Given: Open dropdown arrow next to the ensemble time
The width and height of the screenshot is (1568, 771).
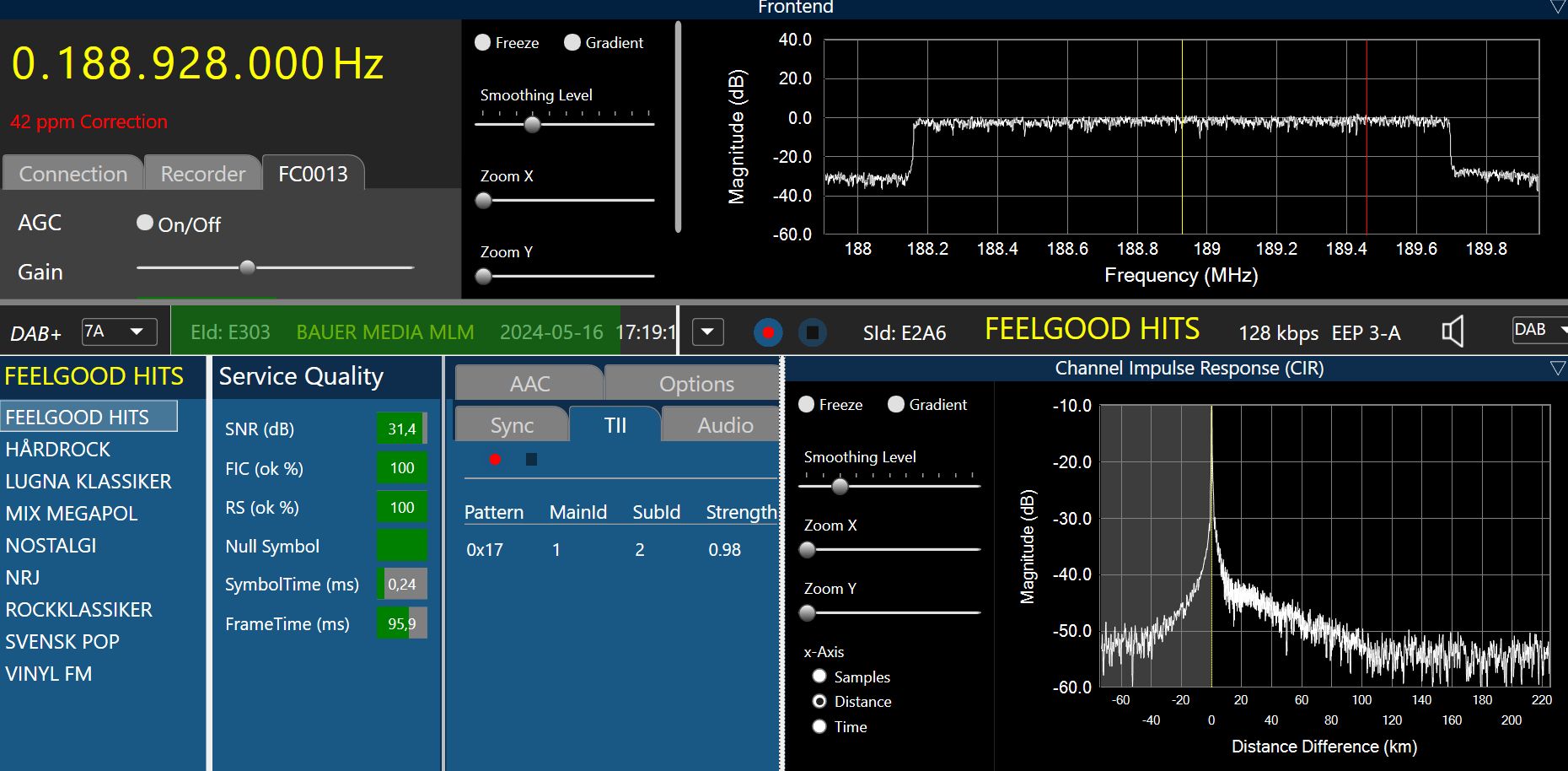Looking at the screenshot, I should [x=707, y=332].
